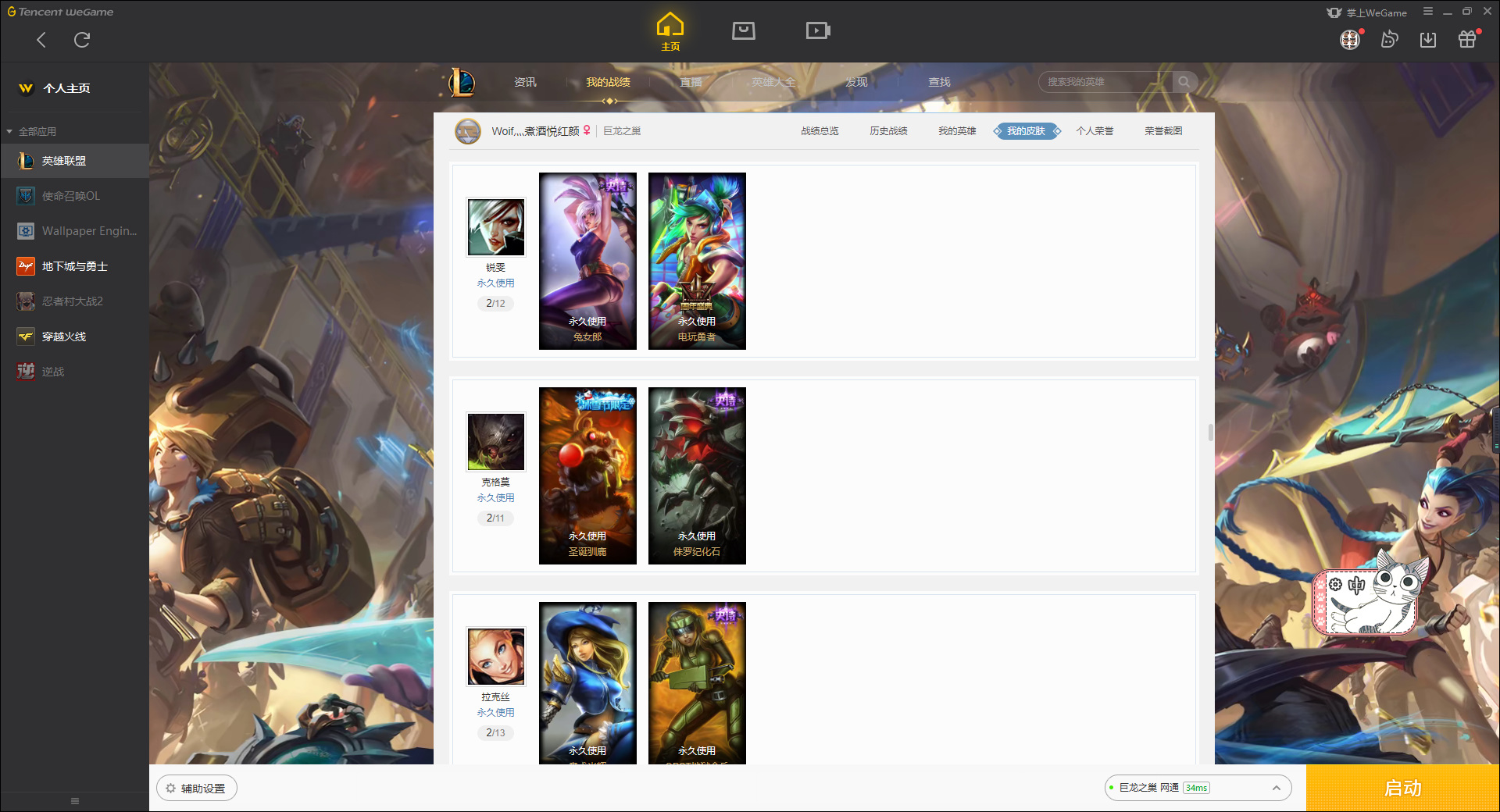The height and width of the screenshot is (812, 1500).
Task: Open the 资讯 tab
Action: coord(525,82)
